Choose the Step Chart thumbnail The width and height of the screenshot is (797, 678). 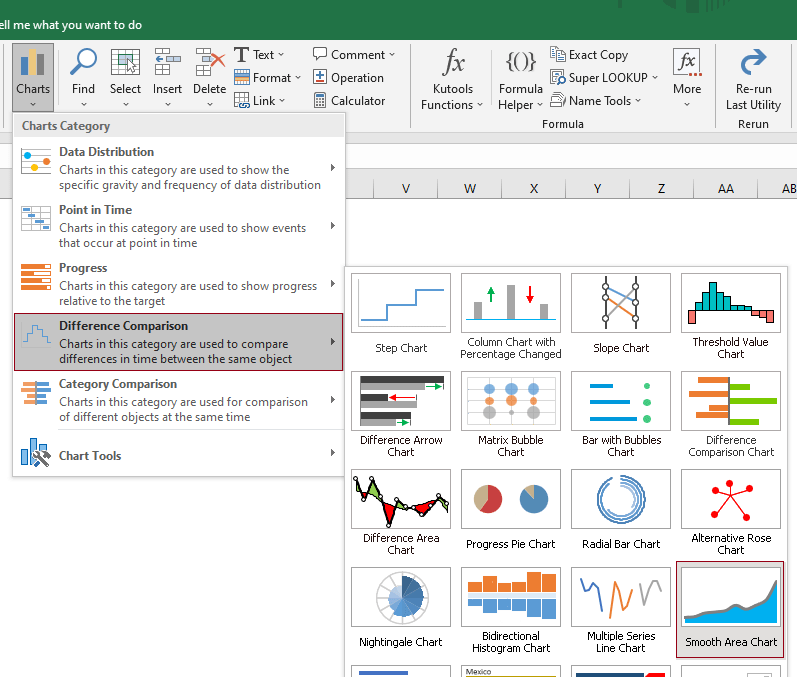pyautogui.click(x=401, y=316)
